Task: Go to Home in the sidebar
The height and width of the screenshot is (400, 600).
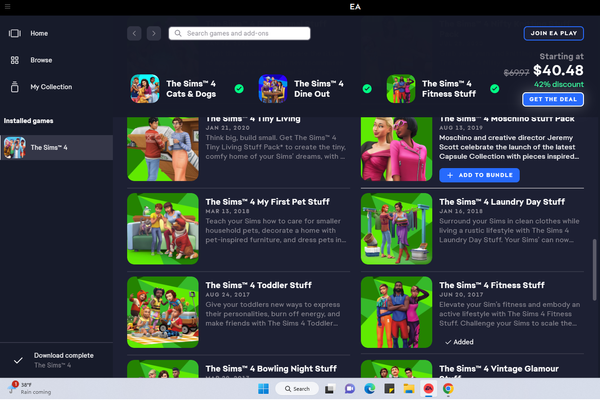Action: (x=39, y=33)
